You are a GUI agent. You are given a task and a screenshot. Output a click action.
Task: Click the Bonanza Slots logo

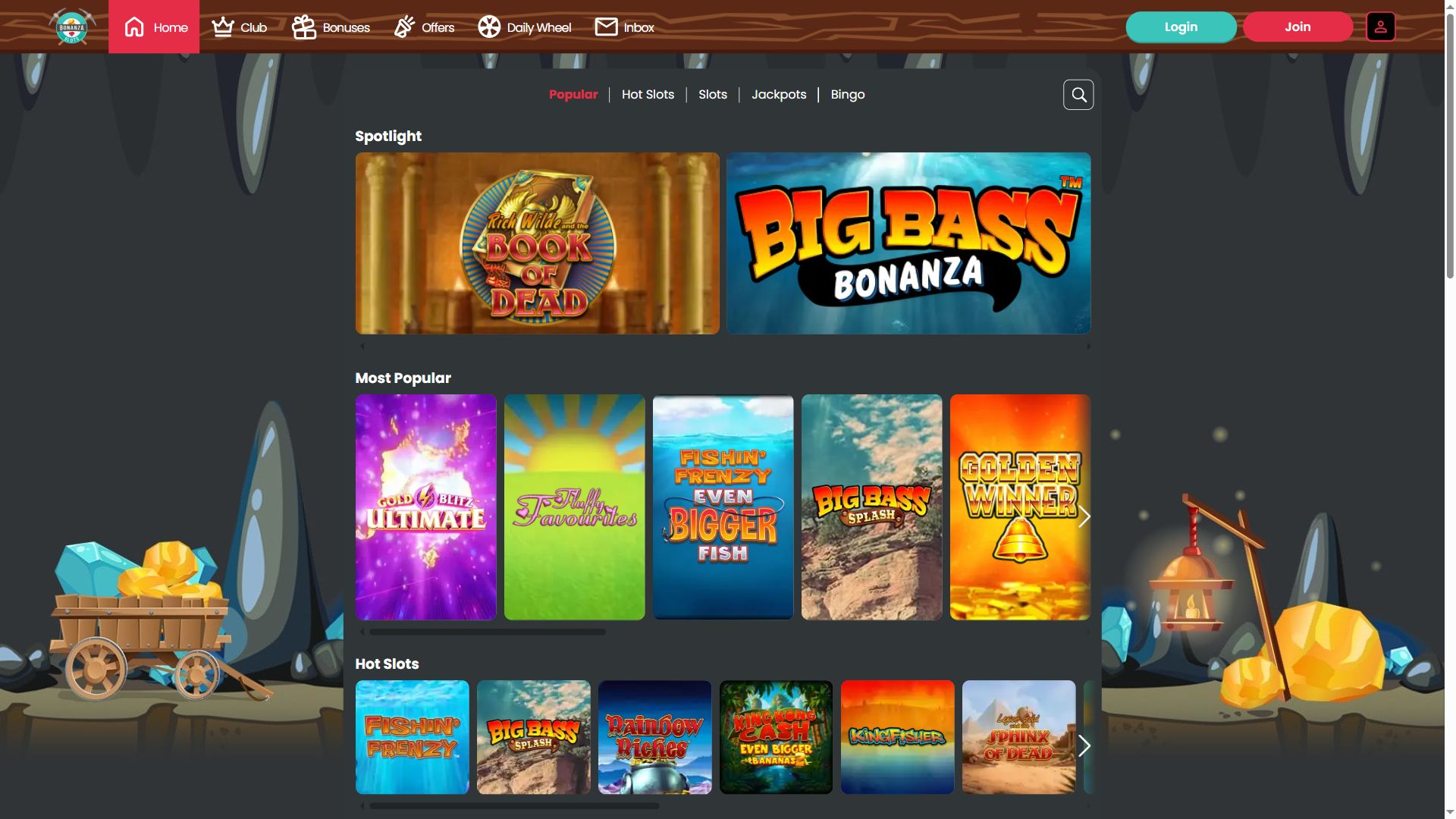point(72,27)
